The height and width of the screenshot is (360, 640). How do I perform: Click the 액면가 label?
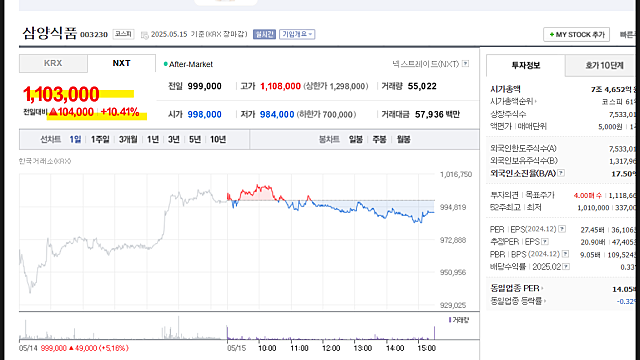(501, 127)
